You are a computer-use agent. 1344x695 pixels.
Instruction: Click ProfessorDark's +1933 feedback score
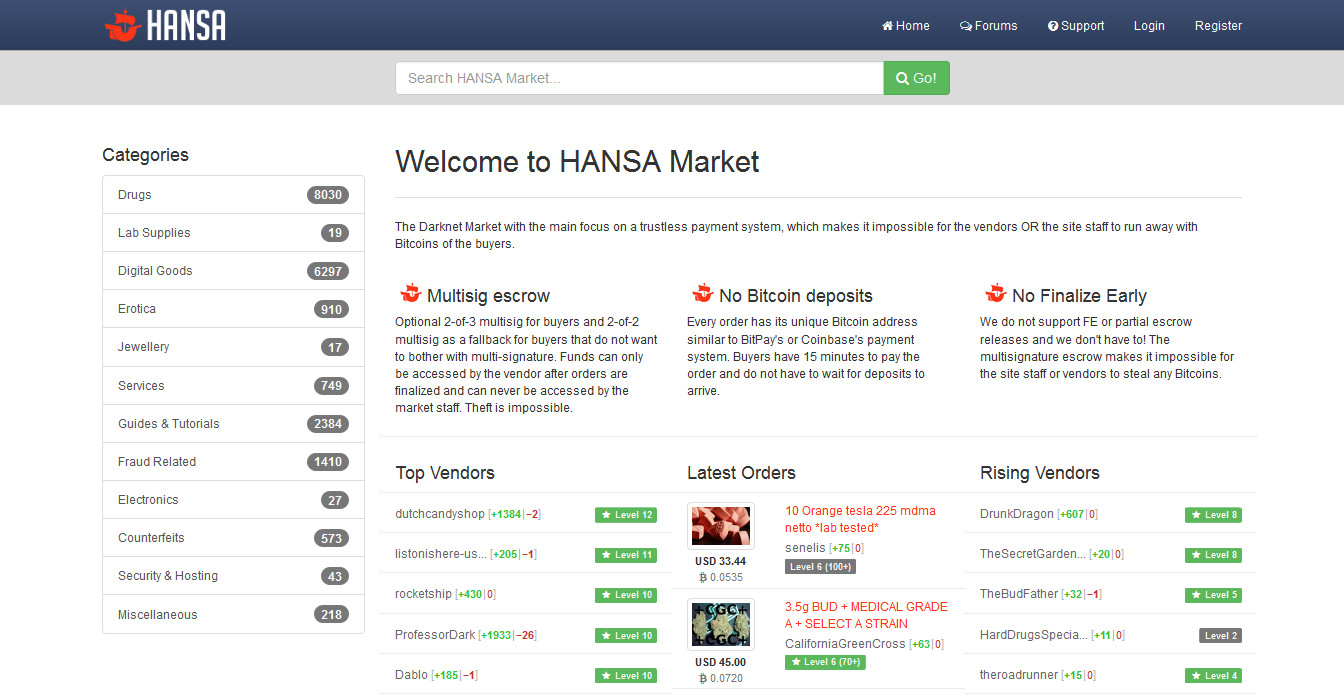497,635
